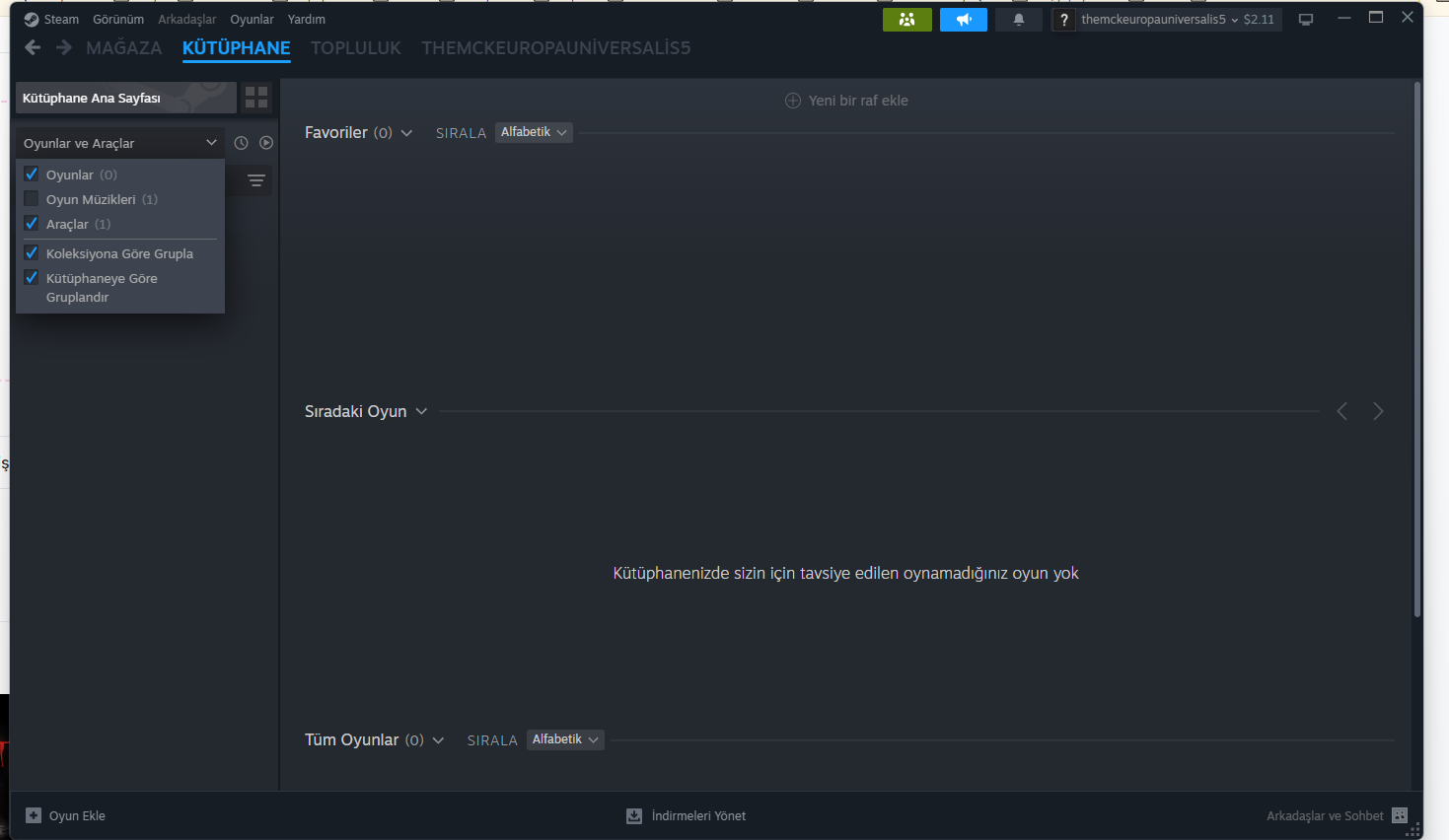The height and width of the screenshot is (840, 1449).
Task: Switch library to grid collections view
Action: [256, 98]
